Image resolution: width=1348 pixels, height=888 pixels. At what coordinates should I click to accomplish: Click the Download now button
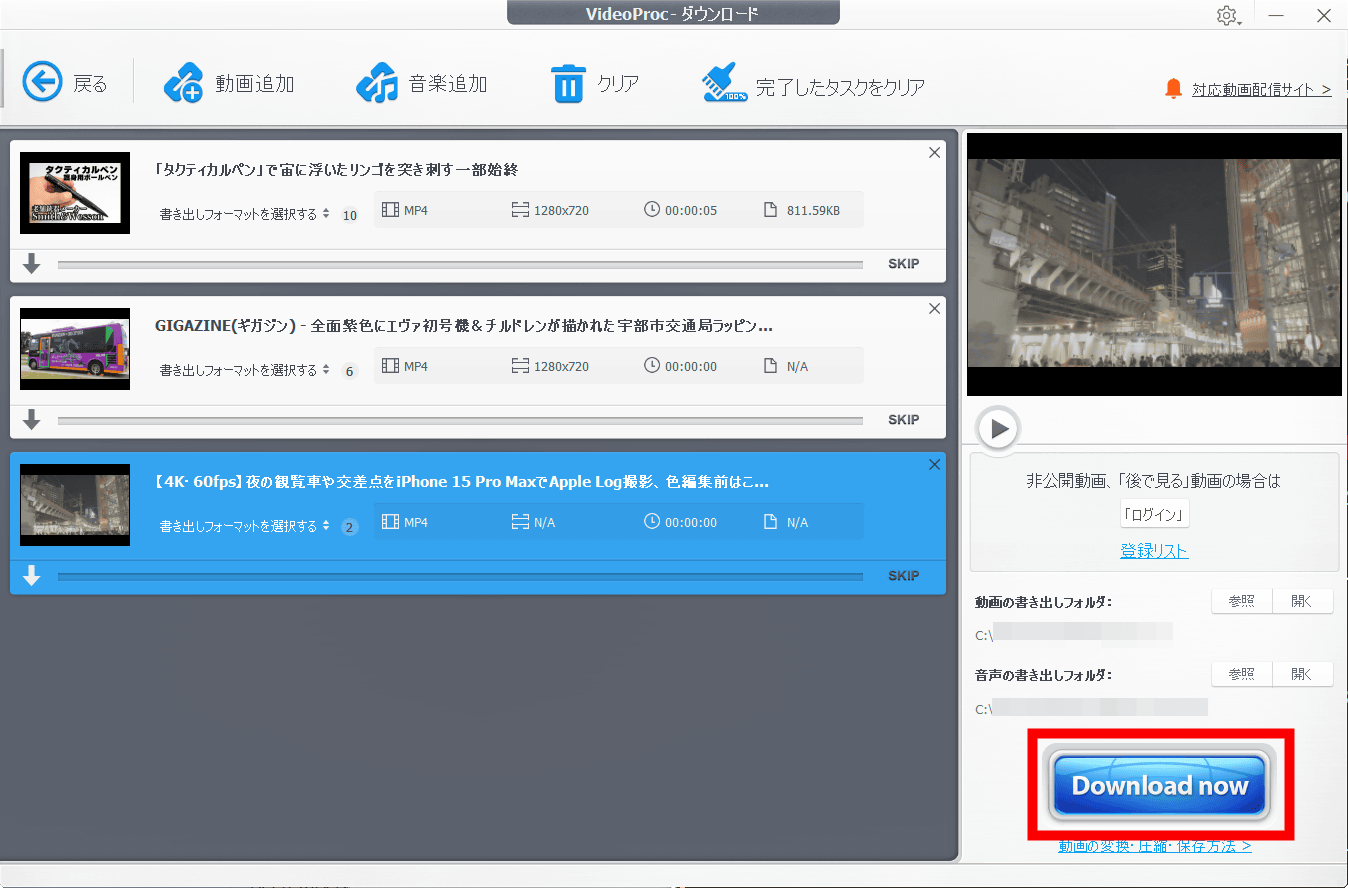1159,785
